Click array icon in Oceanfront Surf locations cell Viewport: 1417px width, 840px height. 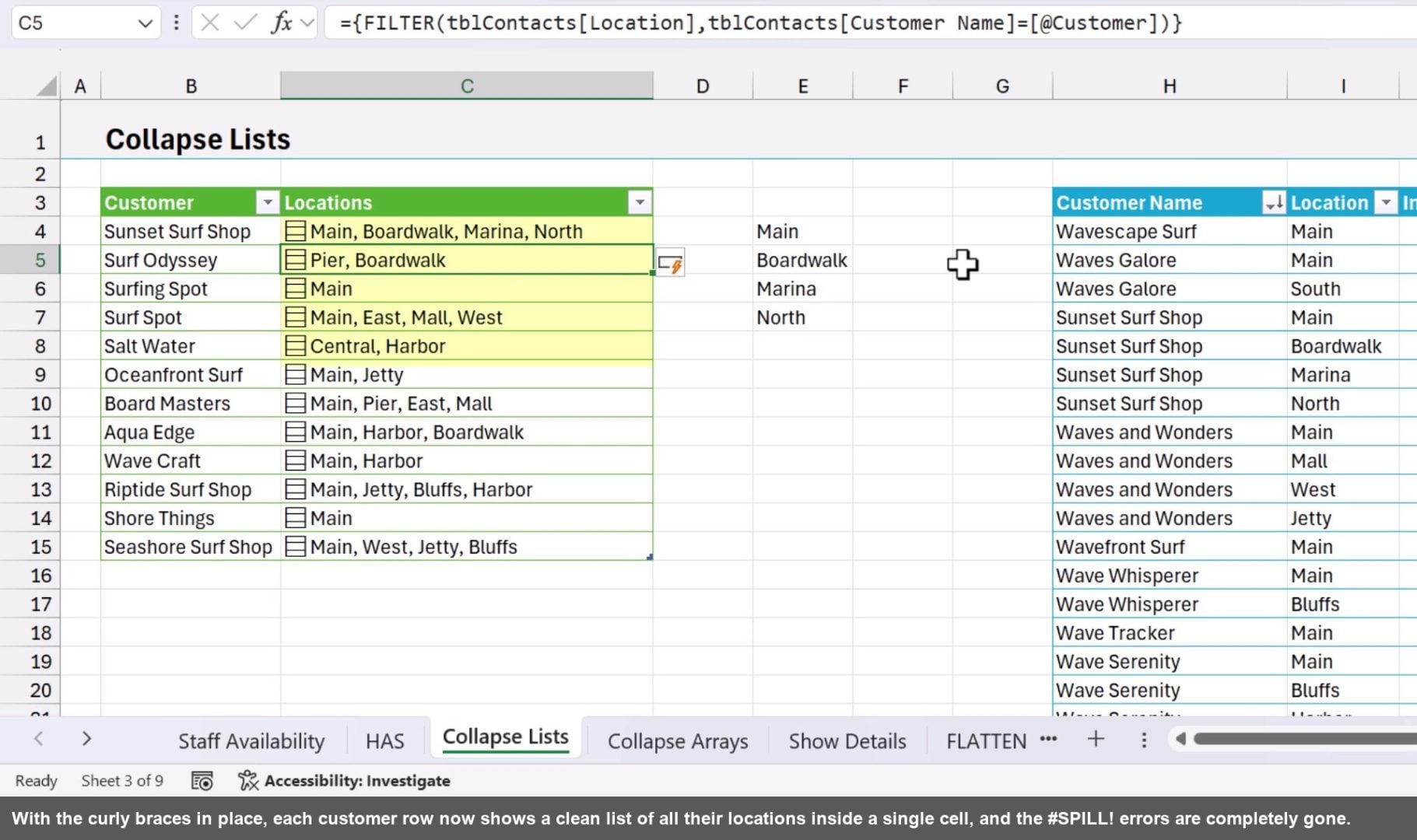pyautogui.click(x=295, y=375)
